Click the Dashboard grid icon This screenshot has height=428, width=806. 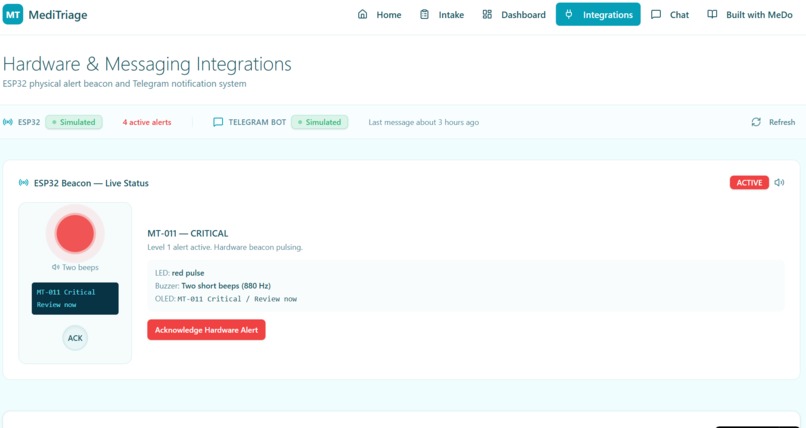(487, 14)
